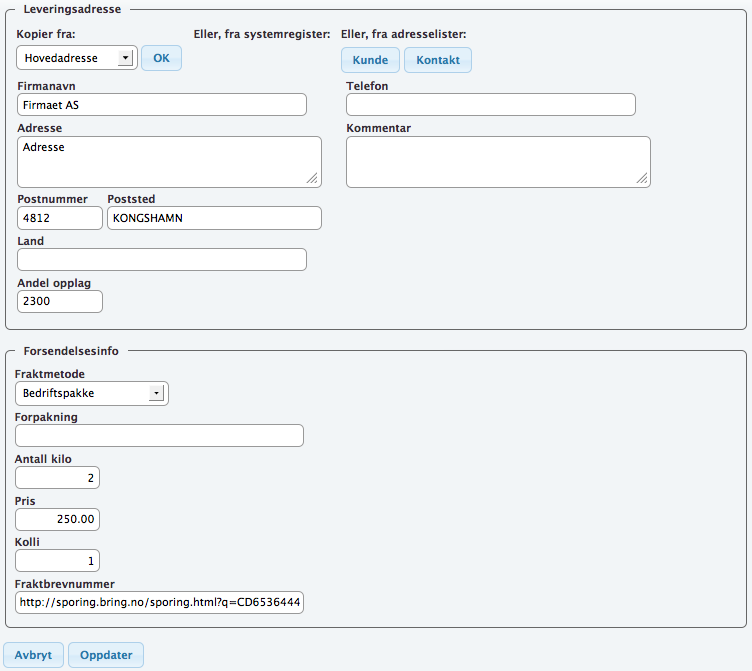The width and height of the screenshot is (752, 671).
Task: Select the Andel opplag field
Action: [x=60, y=301]
